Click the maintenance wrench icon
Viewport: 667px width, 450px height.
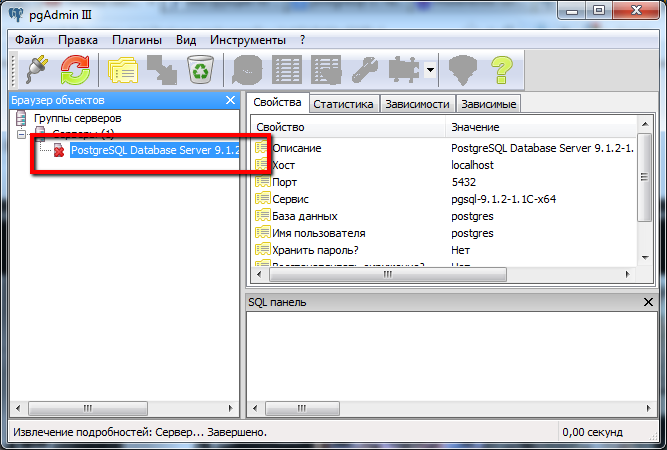pyautogui.click(x=365, y=70)
